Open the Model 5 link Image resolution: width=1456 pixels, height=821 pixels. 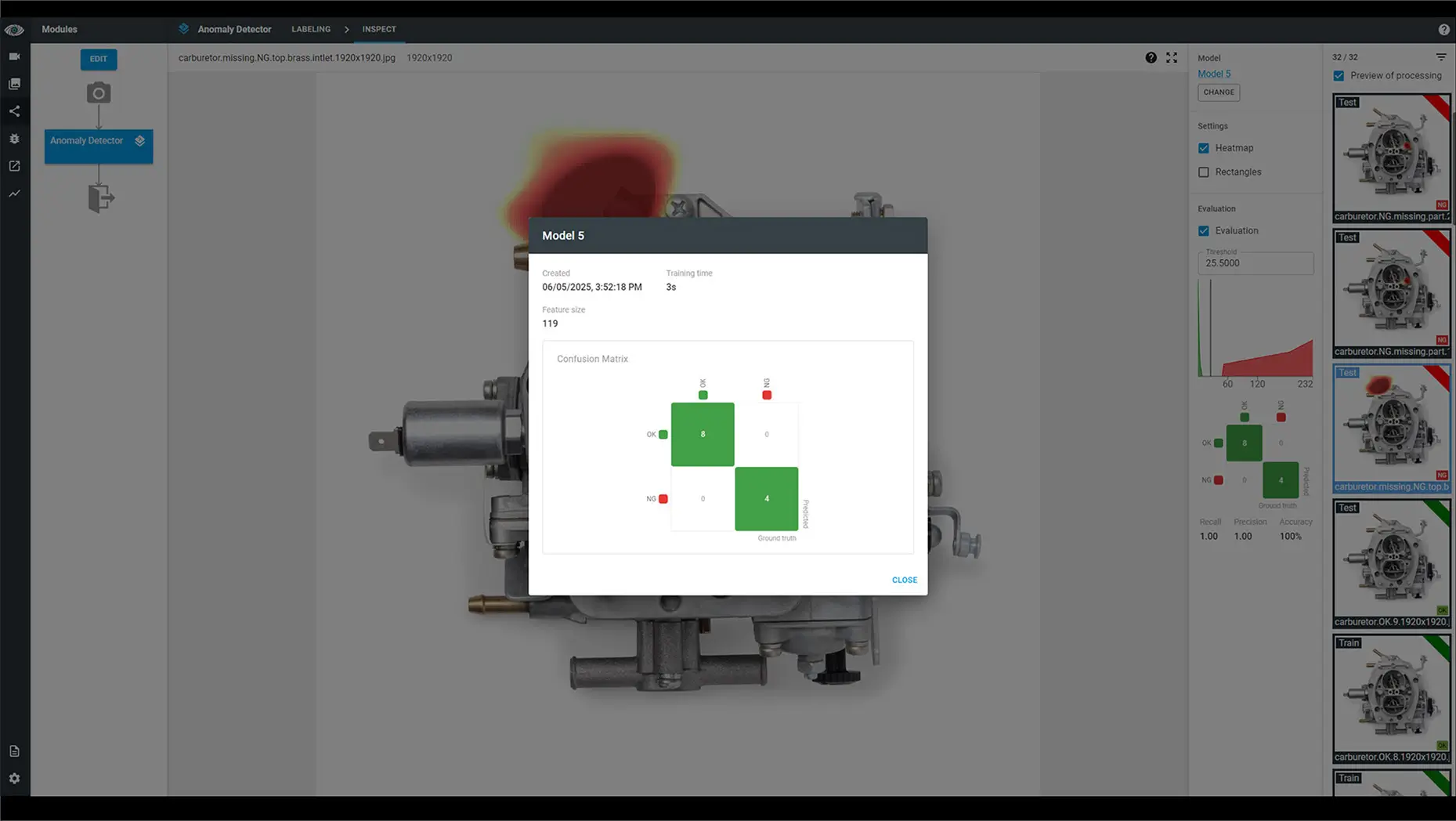click(x=1214, y=74)
